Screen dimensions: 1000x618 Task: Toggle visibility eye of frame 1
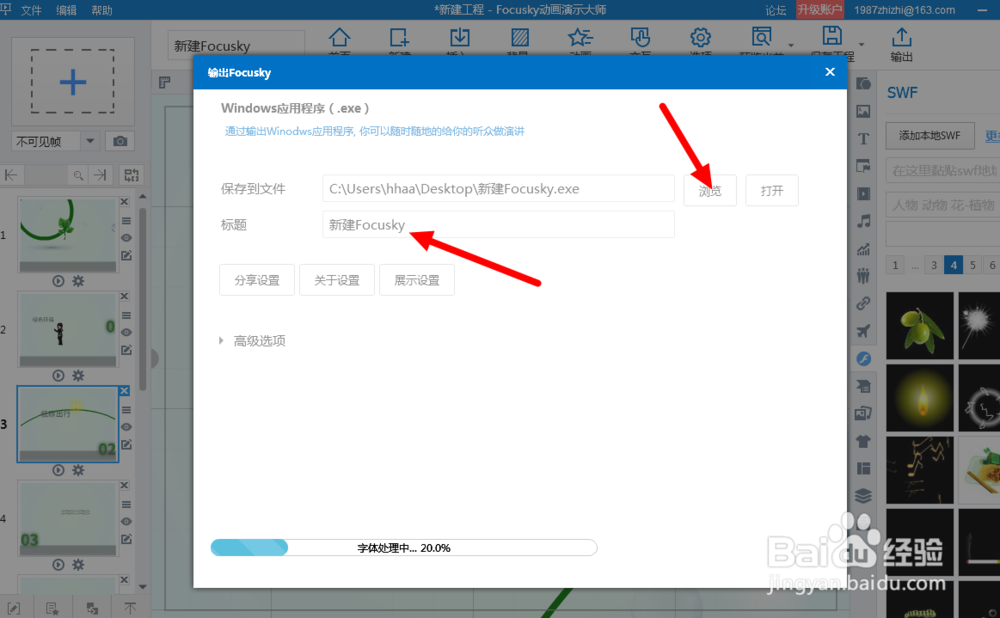pos(126,238)
